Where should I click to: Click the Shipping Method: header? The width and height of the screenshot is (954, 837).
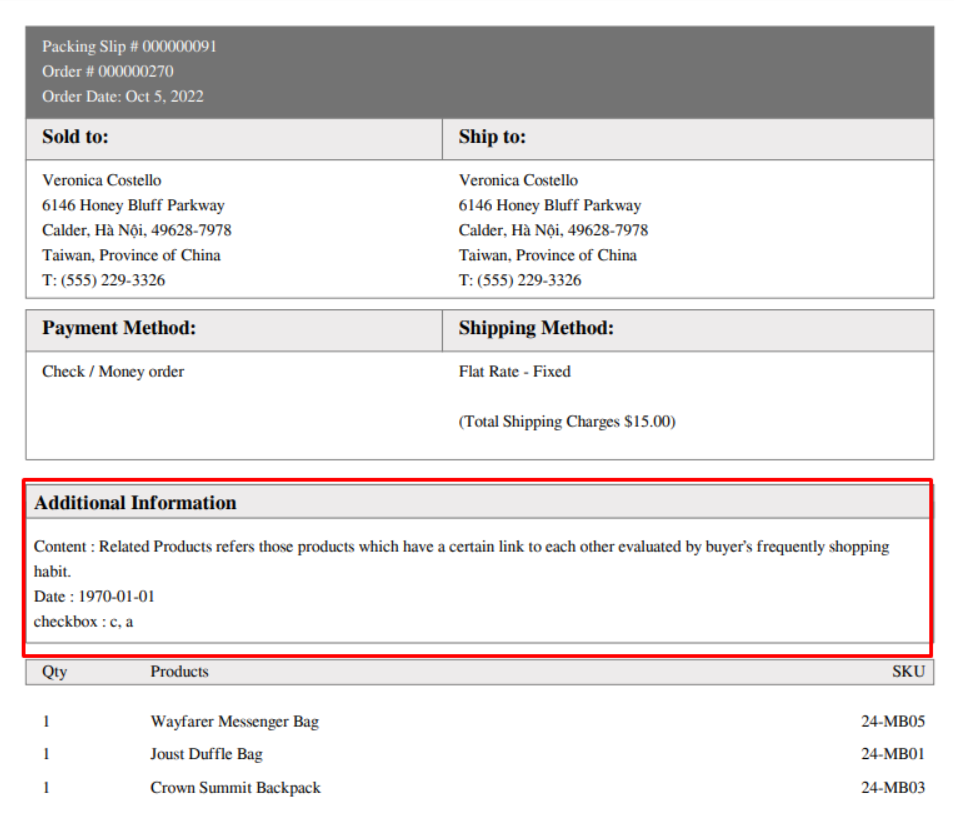(x=536, y=328)
